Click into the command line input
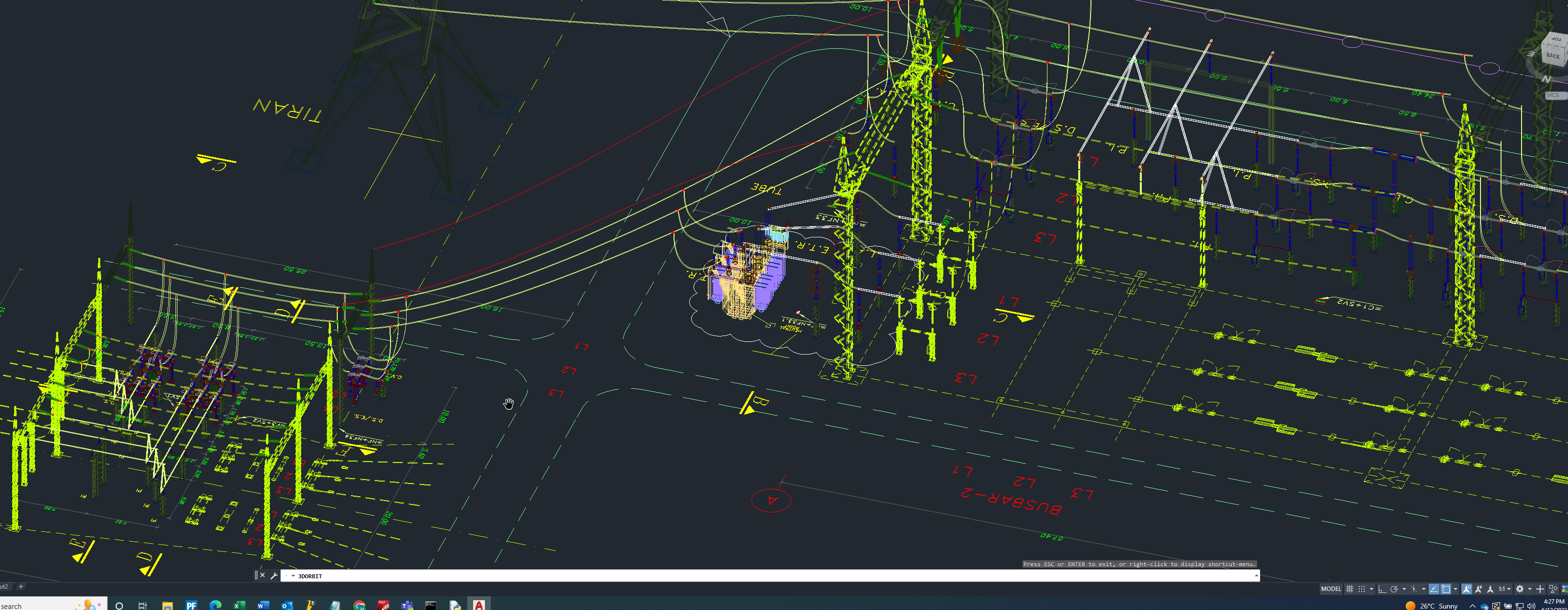The width and height of the screenshot is (1568, 610). [x=730, y=576]
